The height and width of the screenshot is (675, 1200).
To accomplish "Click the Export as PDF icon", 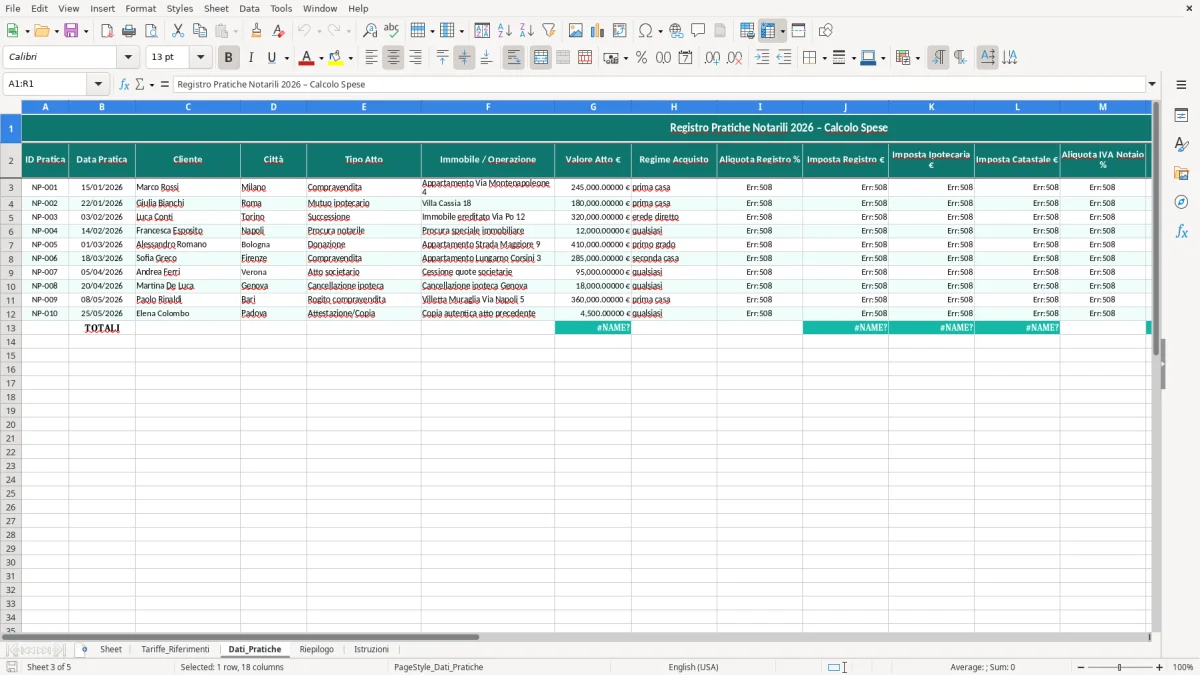I will tap(107, 31).
